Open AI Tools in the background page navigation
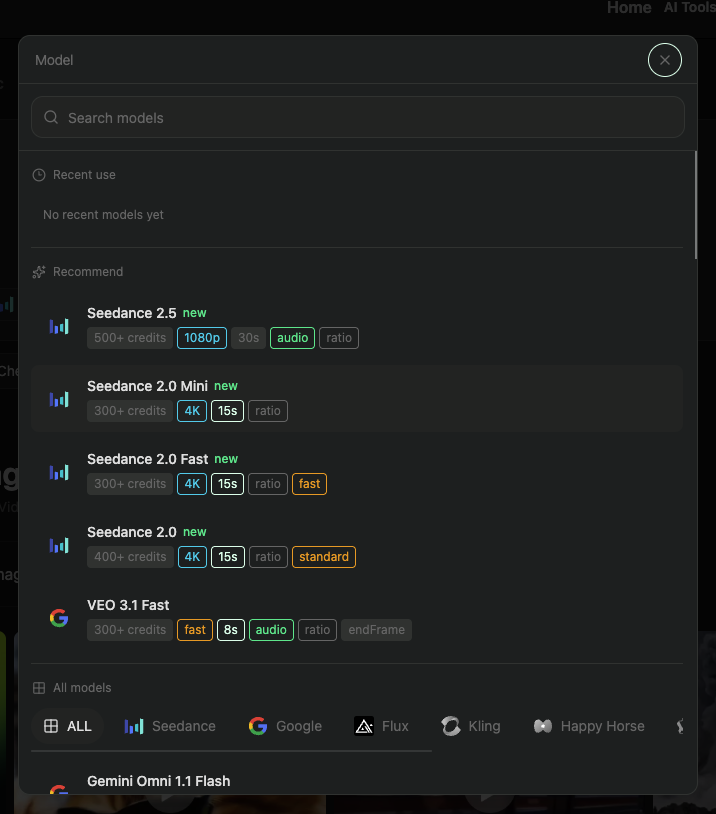Image resolution: width=716 pixels, height=814 pixels. pyautogui.click(x=690, y=8)
